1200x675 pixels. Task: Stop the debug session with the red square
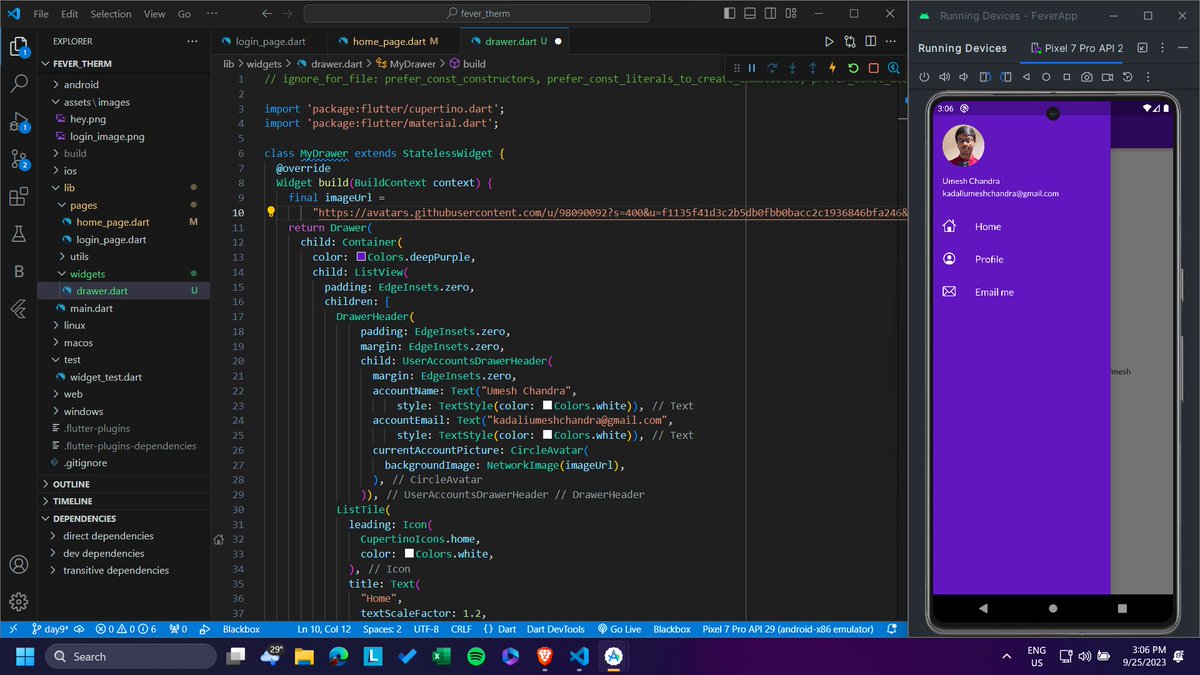[873, 68]
